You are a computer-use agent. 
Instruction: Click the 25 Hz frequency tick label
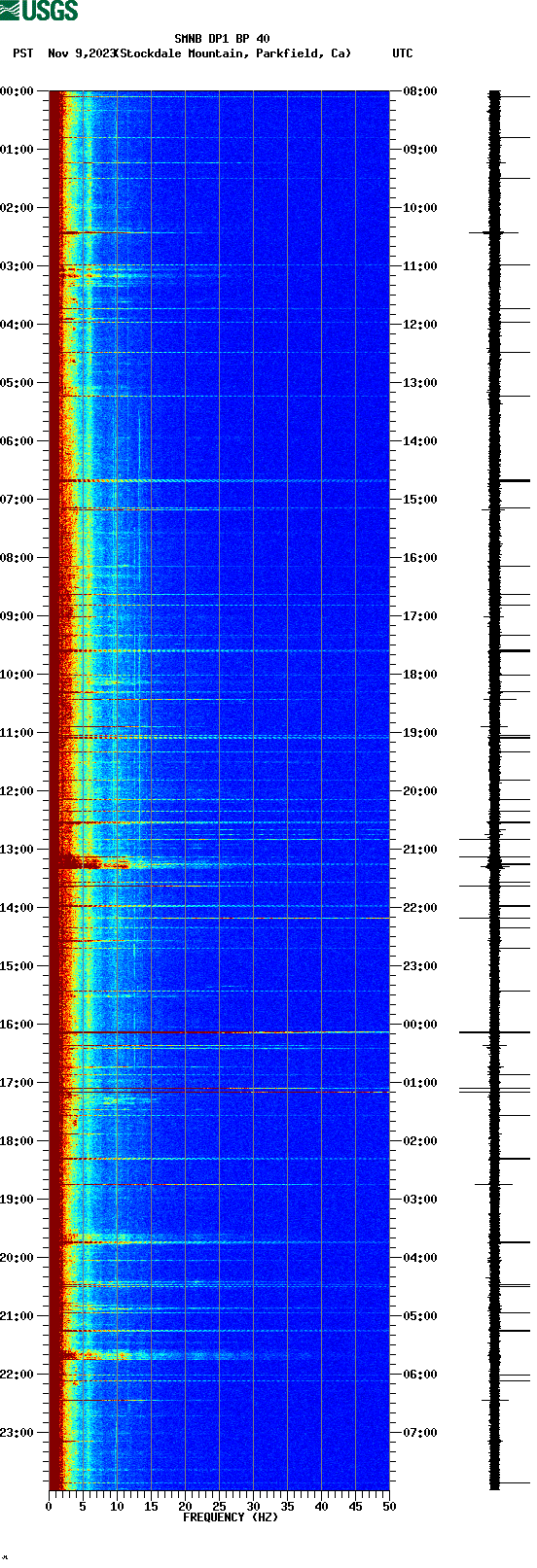[x=219, y=1507]
